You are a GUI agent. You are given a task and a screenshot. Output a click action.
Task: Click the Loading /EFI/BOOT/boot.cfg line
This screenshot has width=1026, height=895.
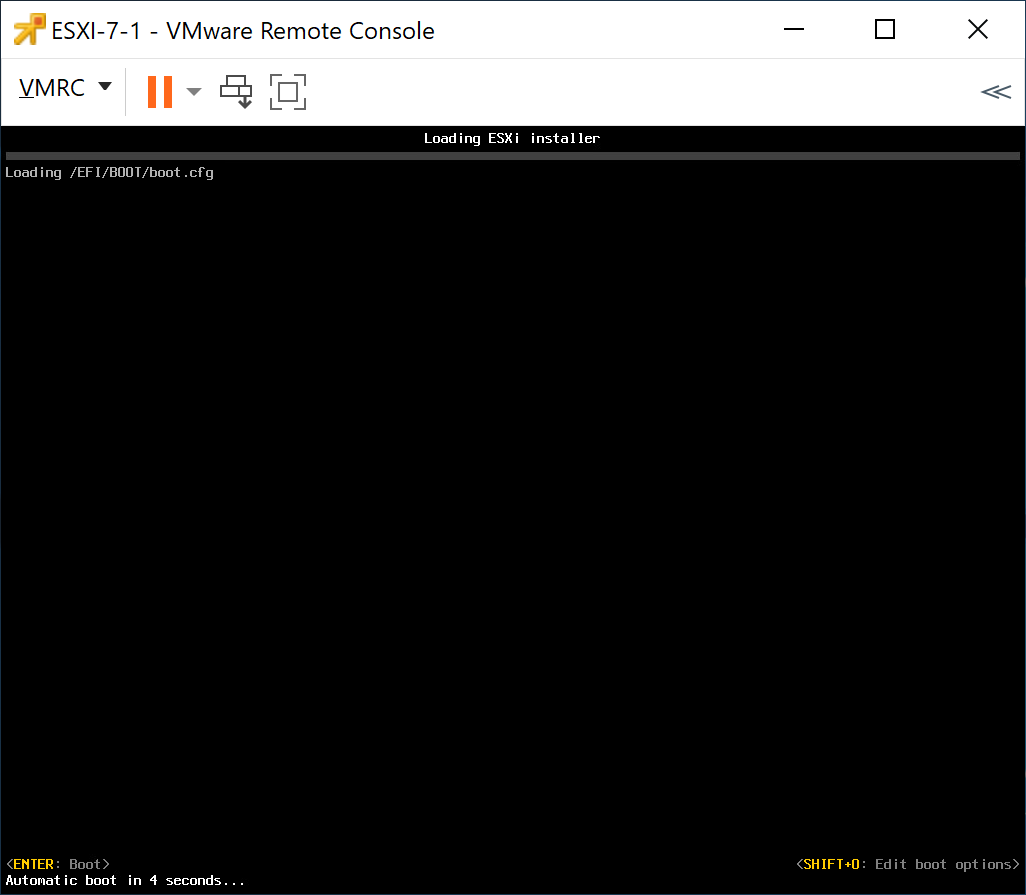point(110,172)
